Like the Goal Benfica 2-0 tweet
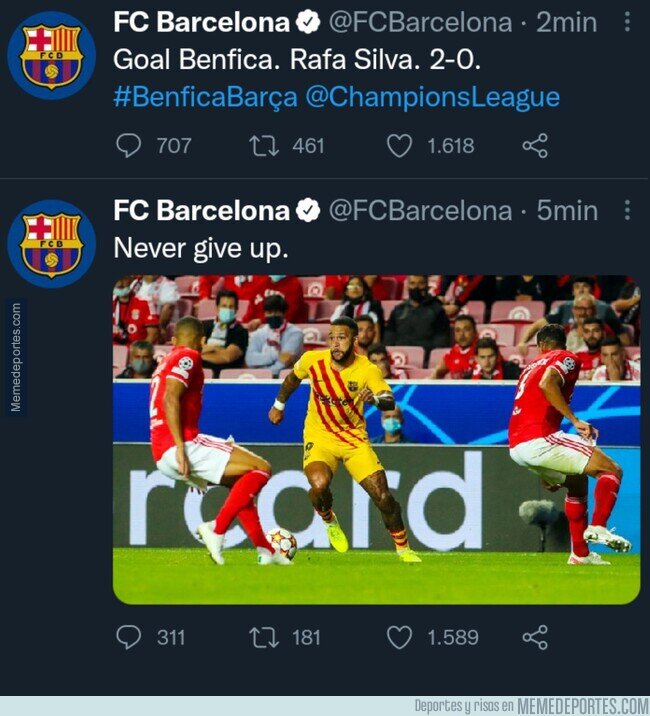 point(399,146)
